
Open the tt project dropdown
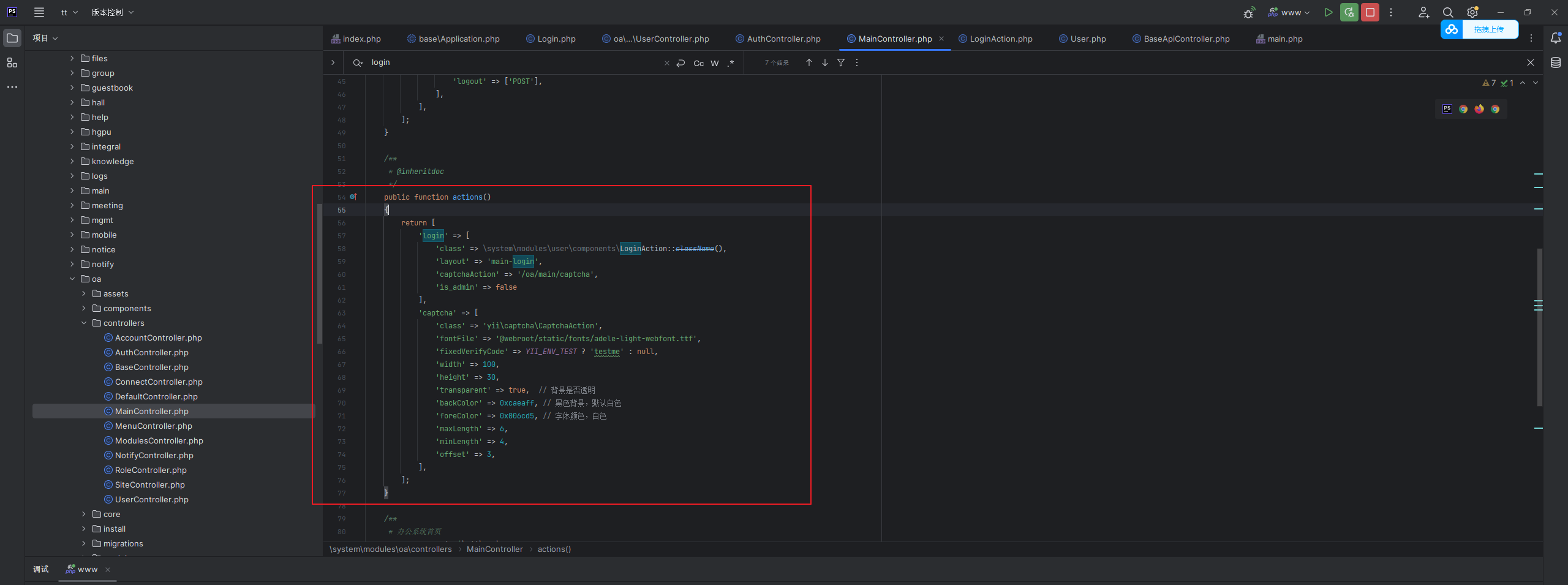69,12
